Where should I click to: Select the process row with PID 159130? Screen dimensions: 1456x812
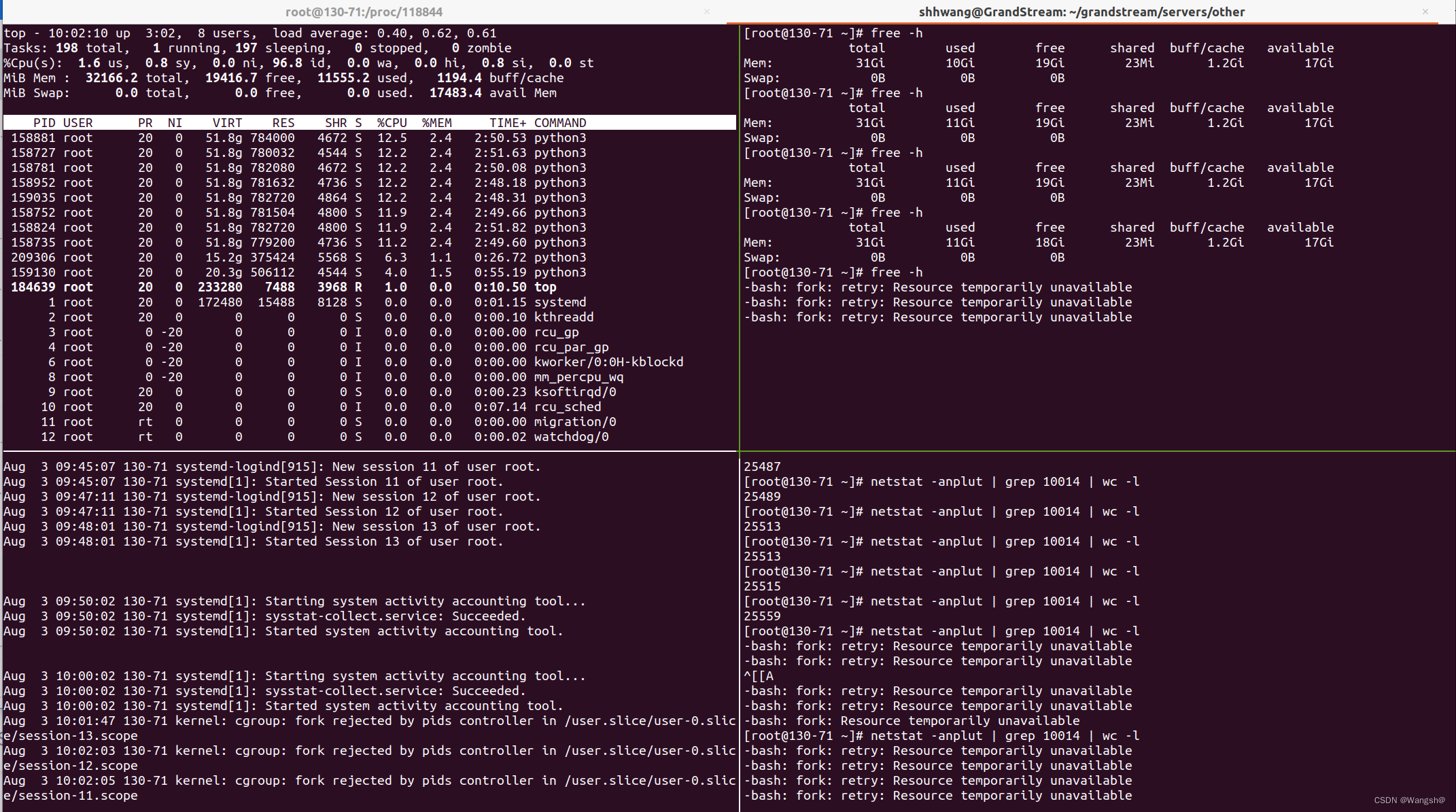[369, 272]
